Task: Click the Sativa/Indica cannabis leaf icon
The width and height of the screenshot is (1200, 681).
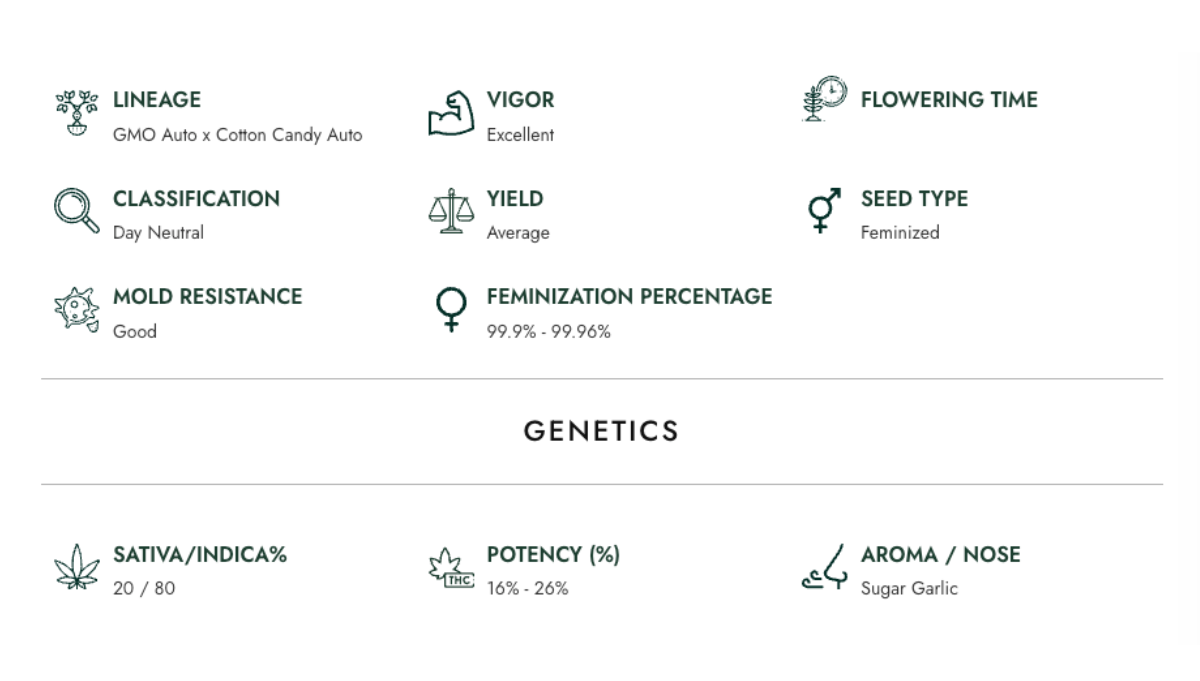Action: (77, 567)
